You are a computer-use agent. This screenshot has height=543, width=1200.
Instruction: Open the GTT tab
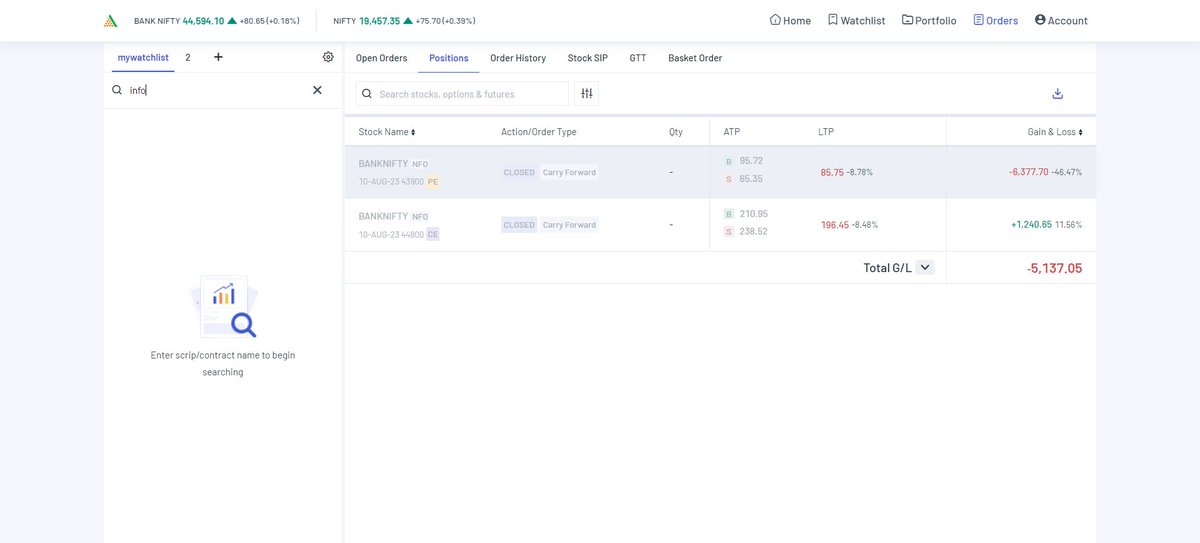click(x=638, y=58)
